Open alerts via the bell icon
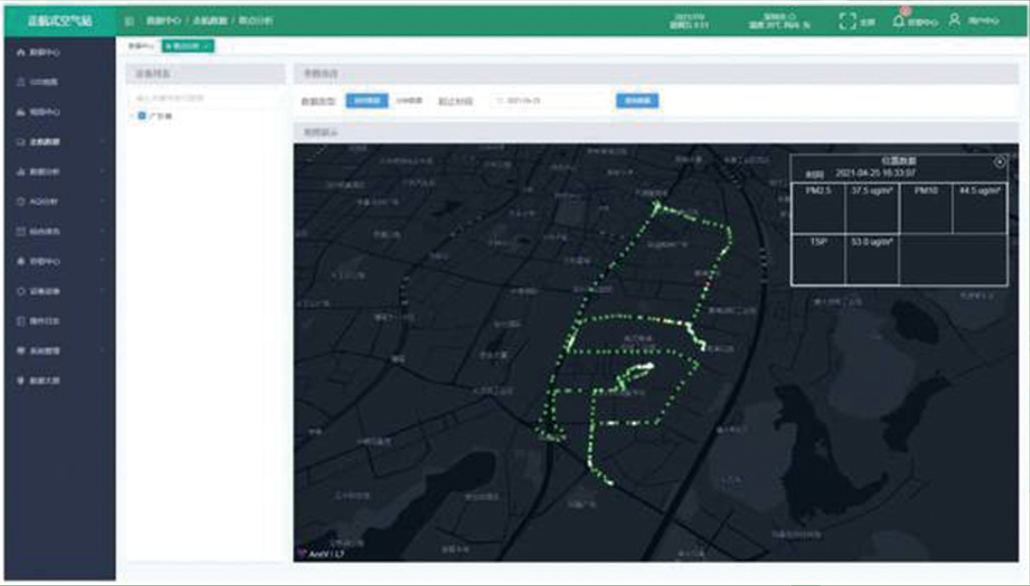 click(898, 21)
